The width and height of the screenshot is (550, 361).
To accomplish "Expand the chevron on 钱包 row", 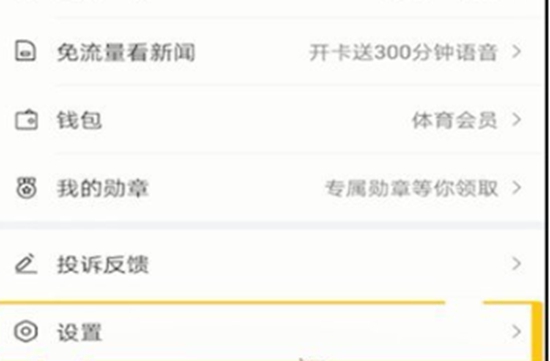I will pyautogui.click(x=516, y=120).
